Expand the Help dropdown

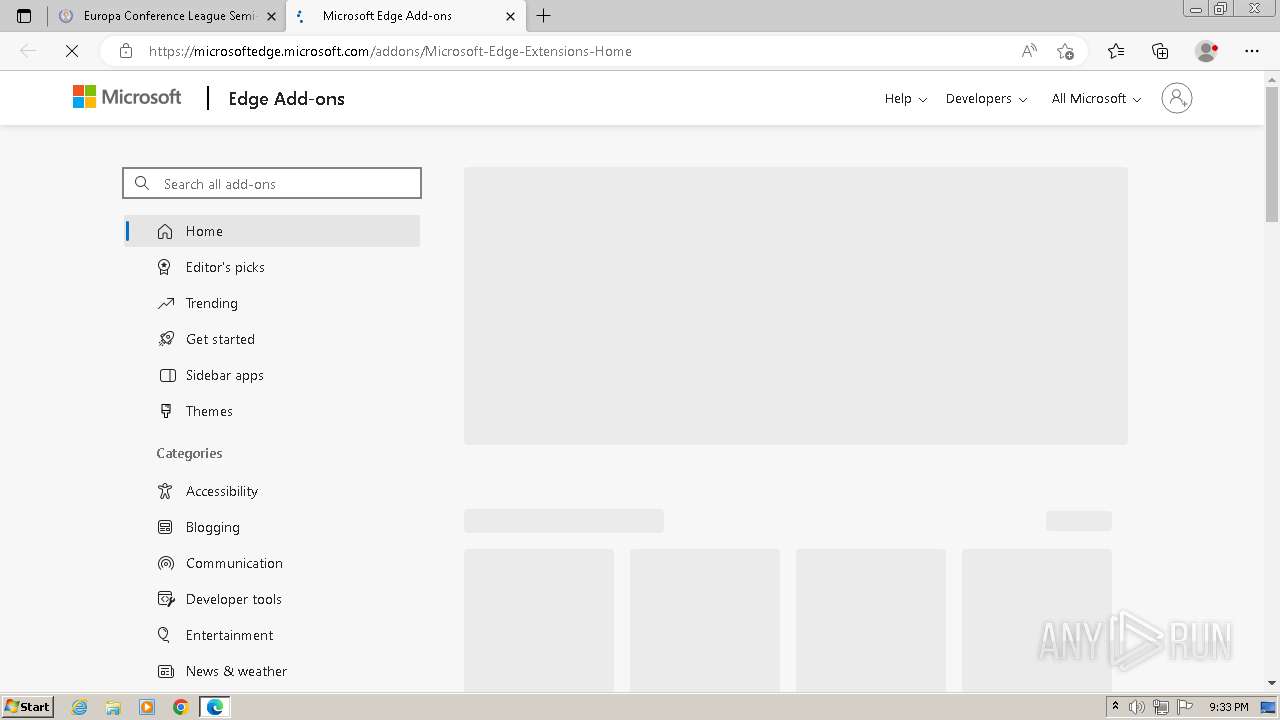pyautogui.click(x=906, y=98)
